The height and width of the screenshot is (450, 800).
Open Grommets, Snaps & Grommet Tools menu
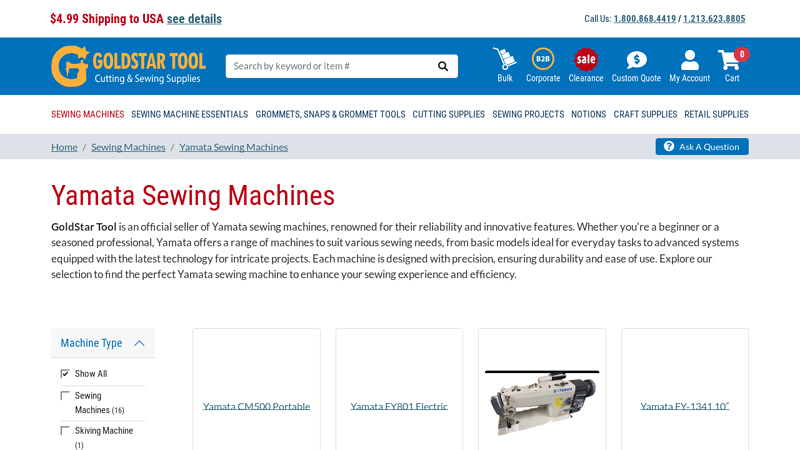coord(330,114)
